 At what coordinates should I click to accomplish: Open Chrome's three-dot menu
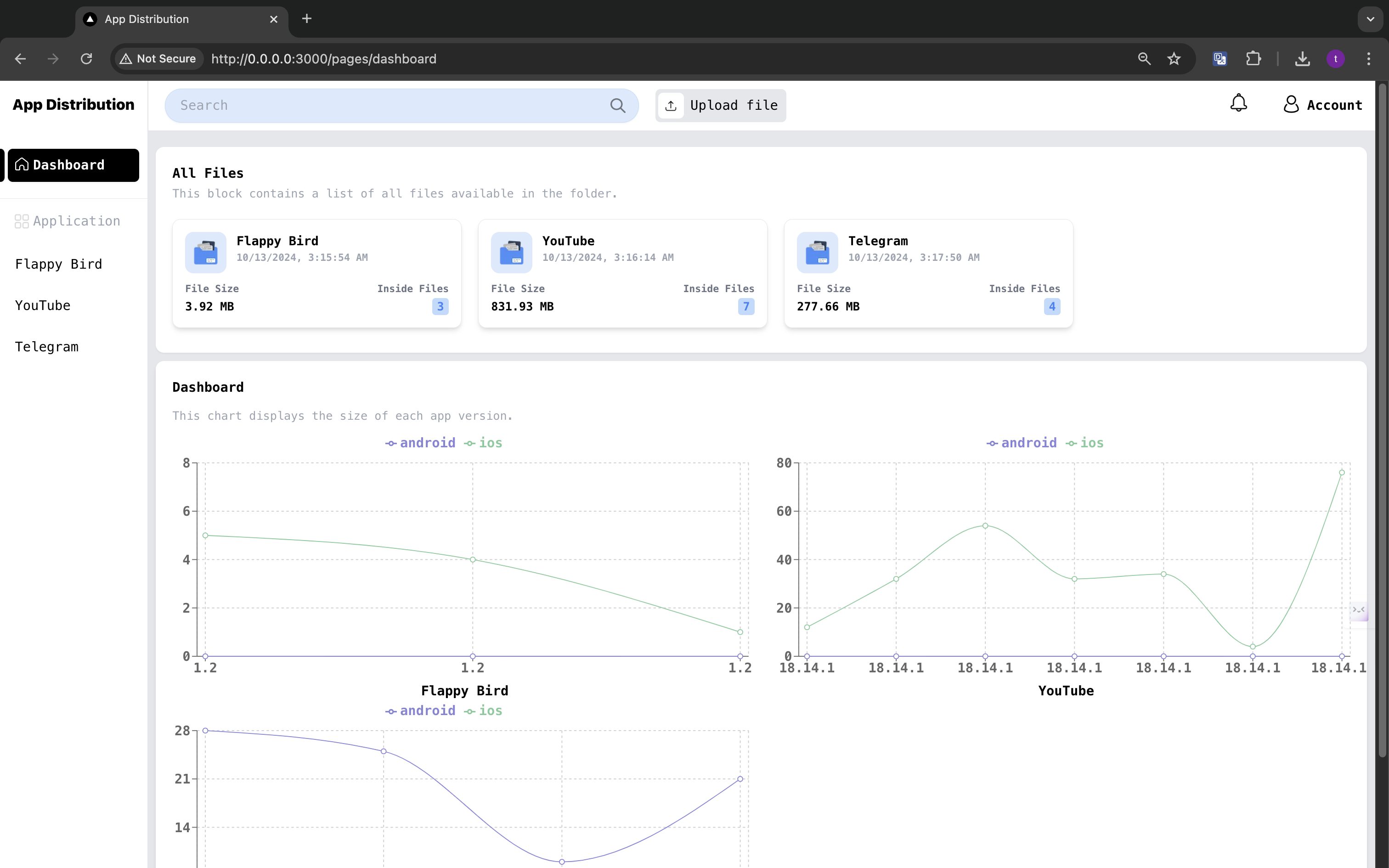coord(1368,59)
